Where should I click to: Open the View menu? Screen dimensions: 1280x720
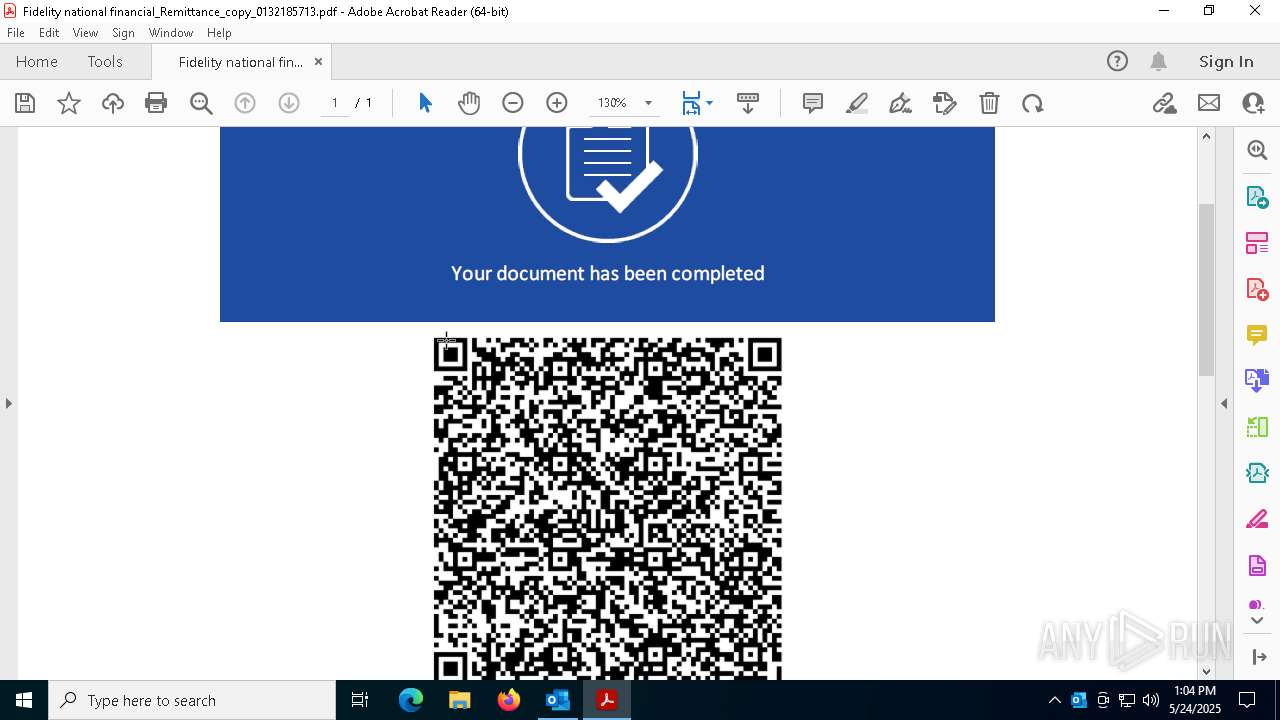(85, 33)
